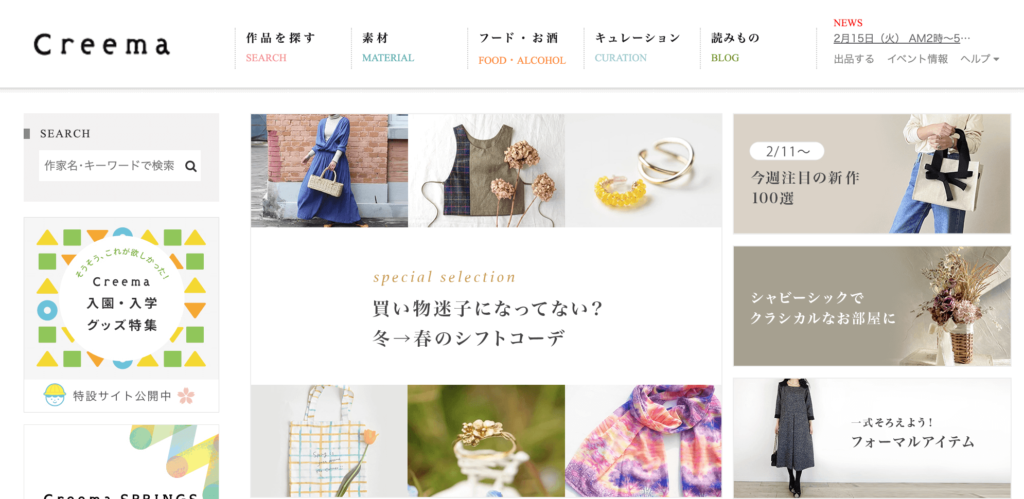Open the イベント情報 link

[x=917, y=59]
